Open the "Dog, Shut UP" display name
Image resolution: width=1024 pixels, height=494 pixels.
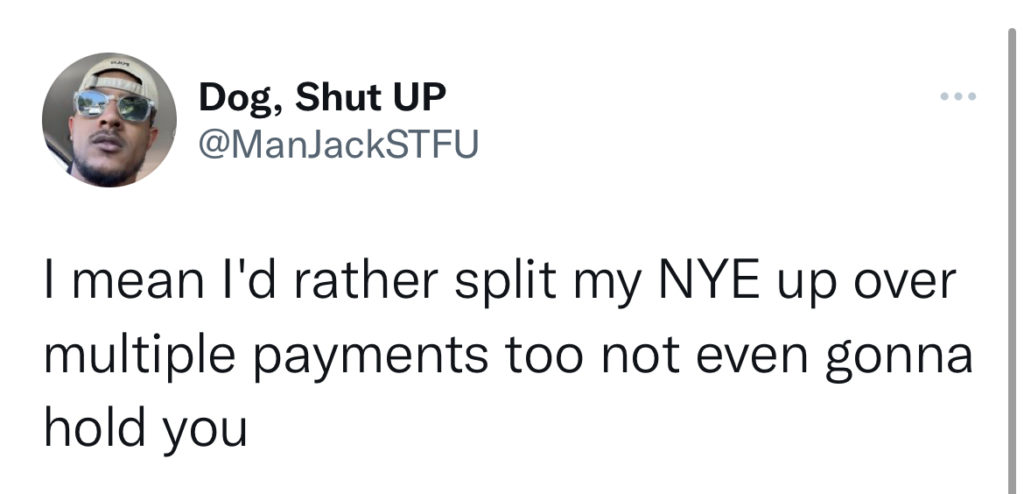pyautogui.click(x=322, y=99)
